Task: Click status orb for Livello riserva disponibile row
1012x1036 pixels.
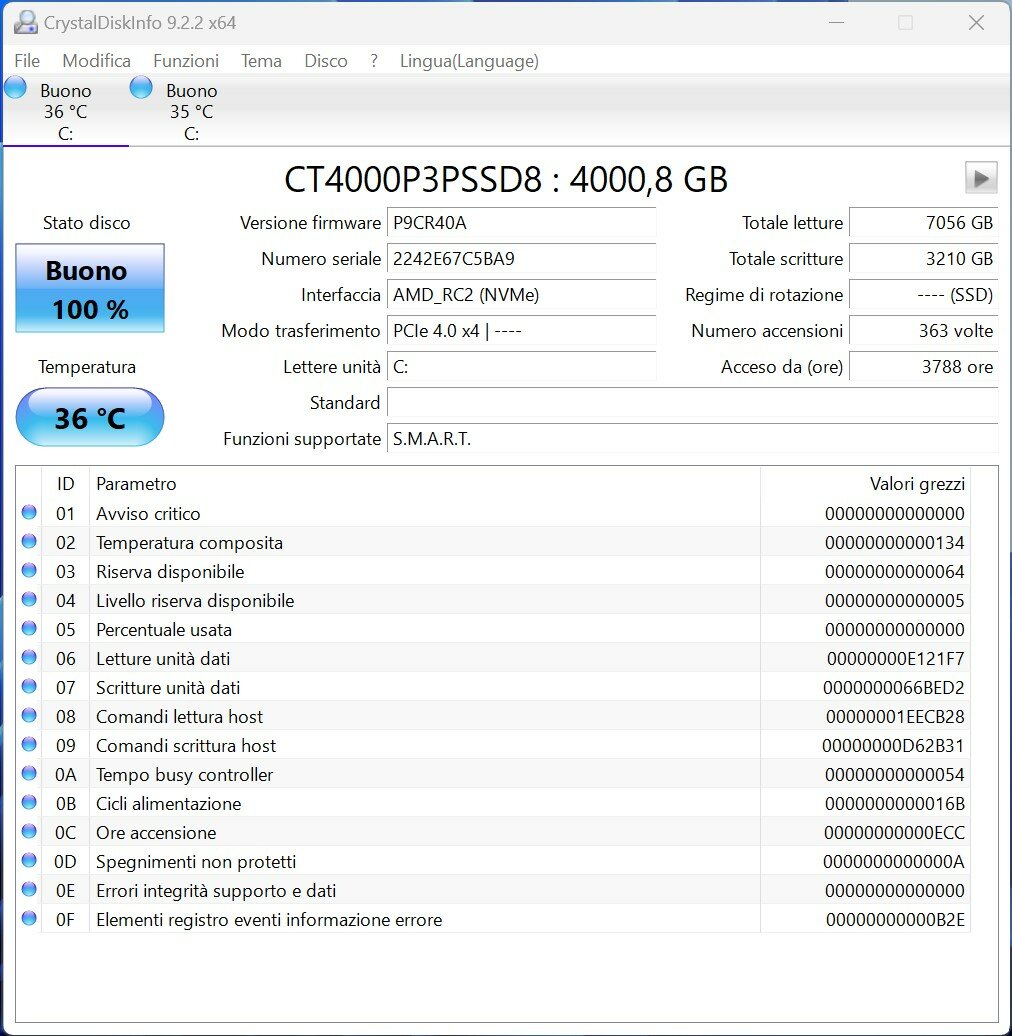Action: [x=29, y=599]
